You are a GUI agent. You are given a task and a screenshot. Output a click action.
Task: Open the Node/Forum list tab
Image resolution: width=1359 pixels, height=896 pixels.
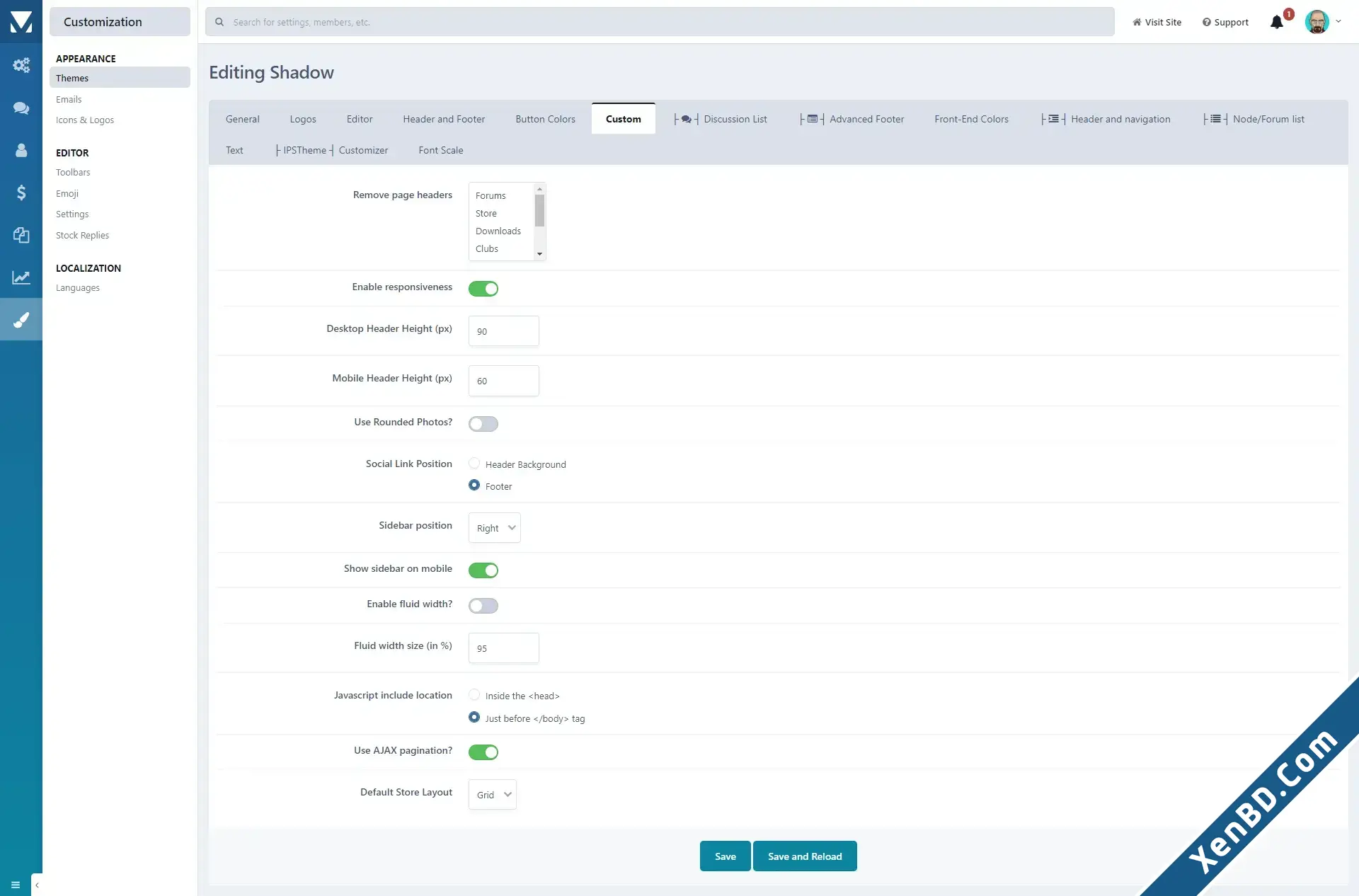pyautogui.click(x=1254, y=119)
